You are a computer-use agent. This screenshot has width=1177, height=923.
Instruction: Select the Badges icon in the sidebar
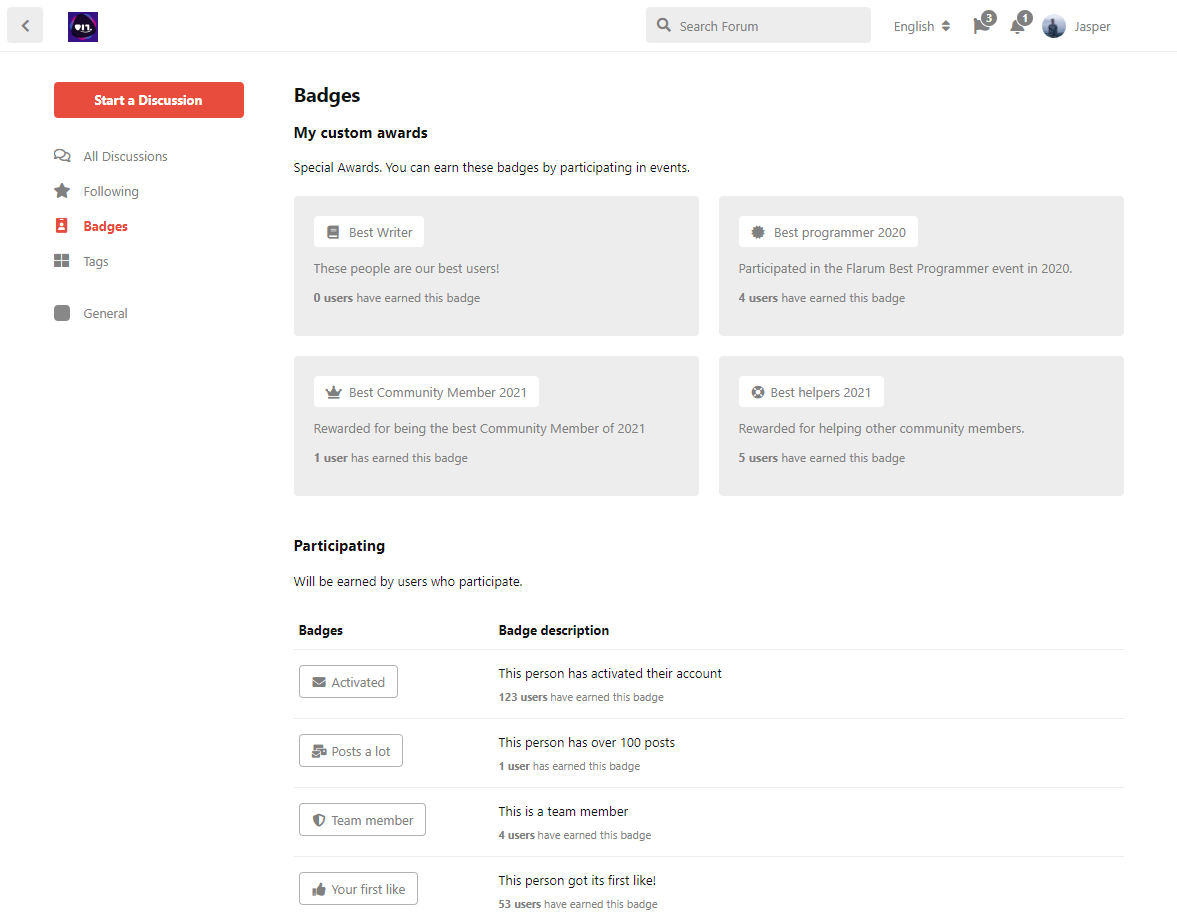tap(62, 226)
